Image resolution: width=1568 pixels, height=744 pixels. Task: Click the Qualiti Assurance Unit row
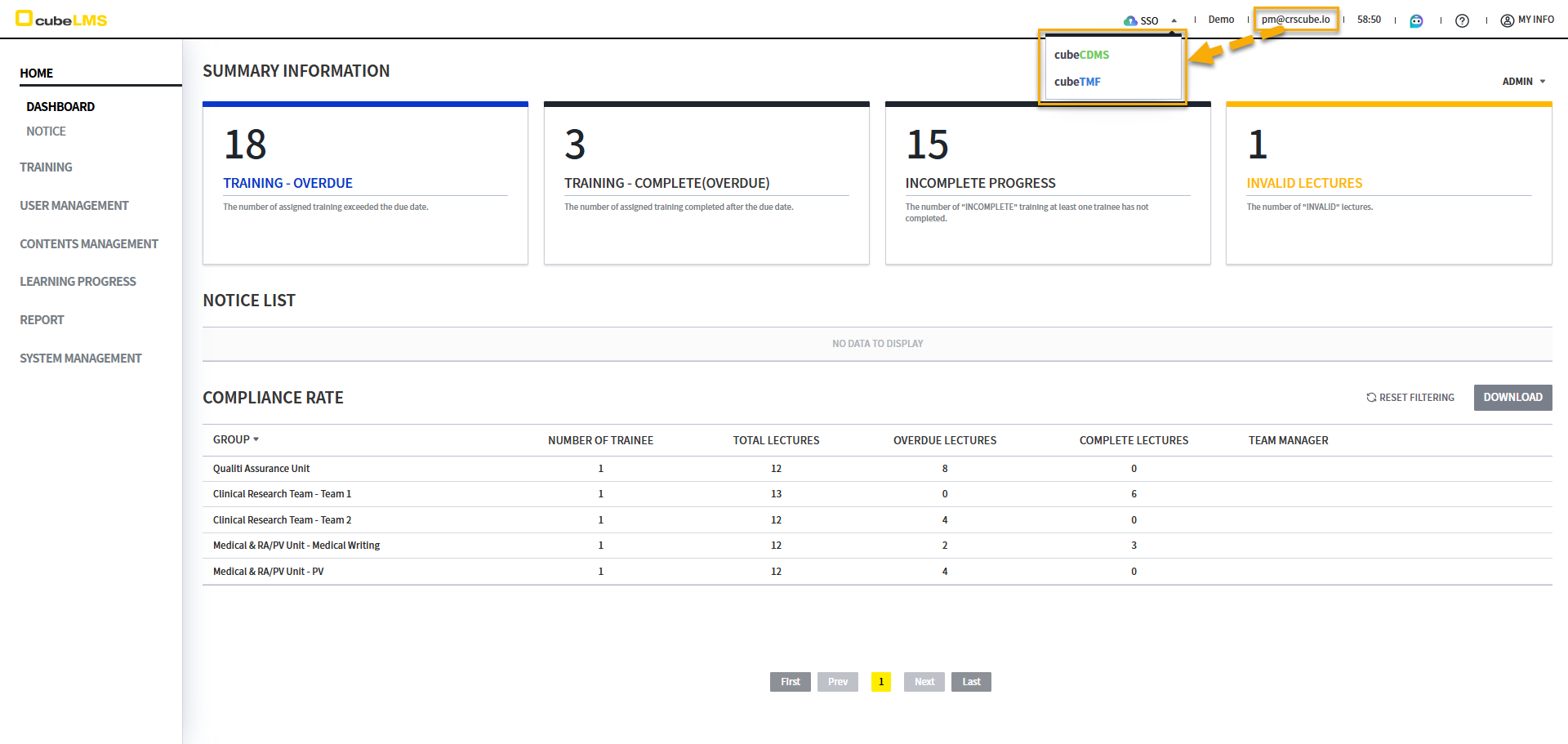pos(261,469)
